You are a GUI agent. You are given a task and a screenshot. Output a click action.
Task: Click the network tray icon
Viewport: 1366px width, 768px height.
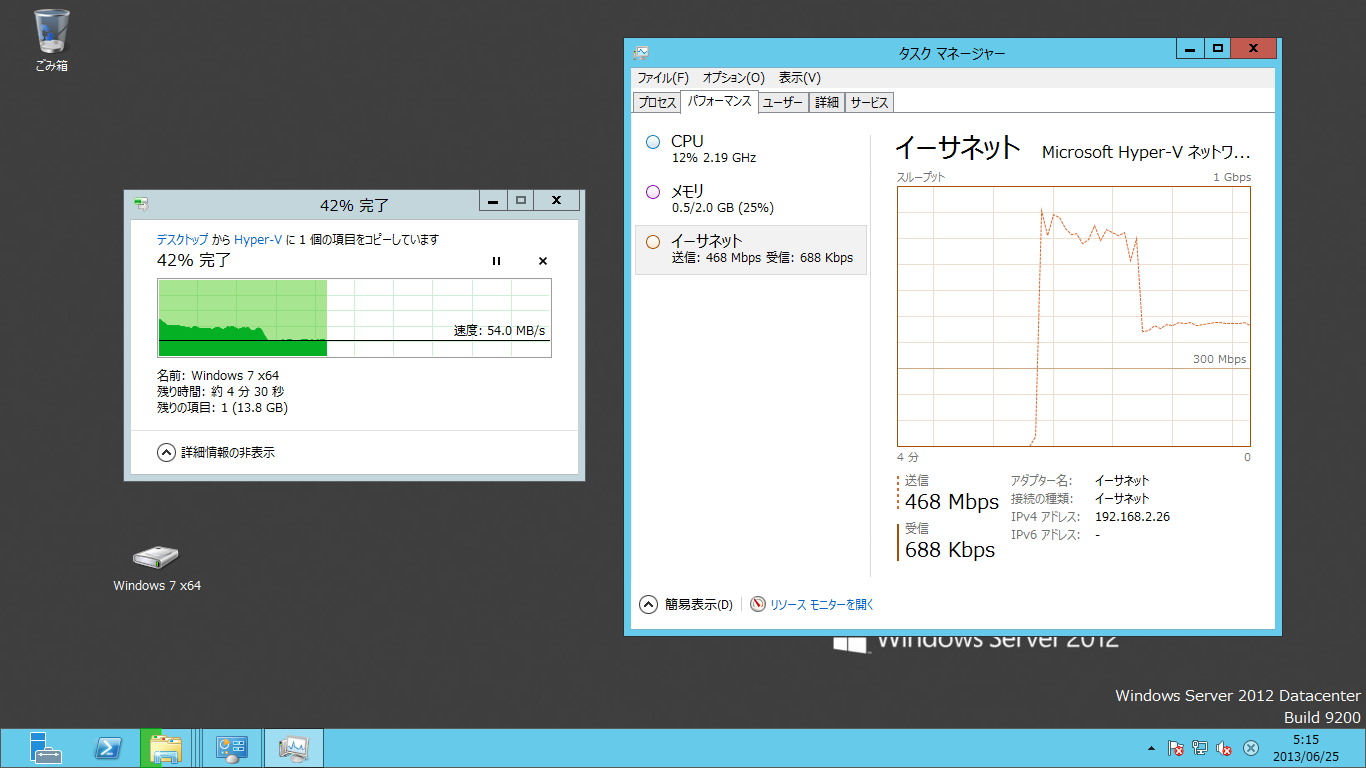pos(1200,748)
